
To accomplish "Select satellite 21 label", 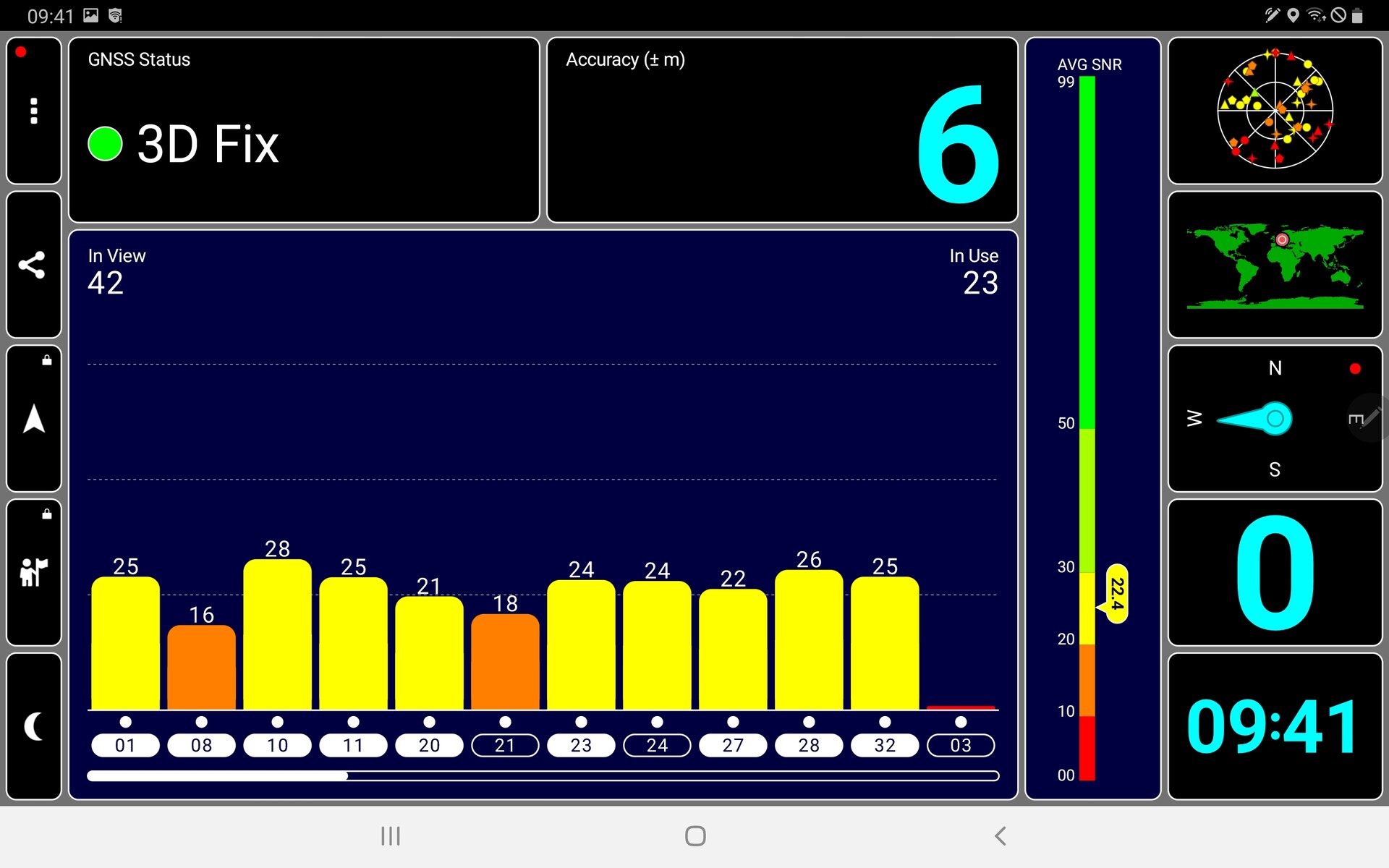I will pyautogui.click(x=505, y=745).
